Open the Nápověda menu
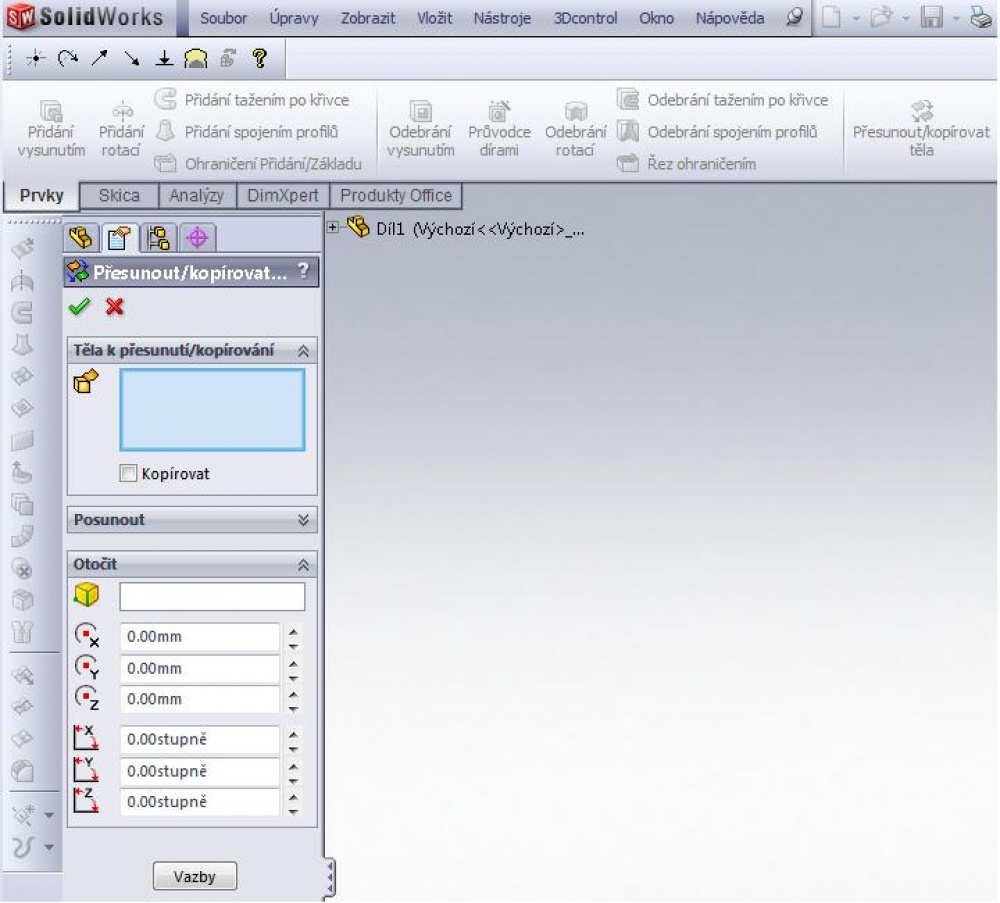 [x=730, y=18]
